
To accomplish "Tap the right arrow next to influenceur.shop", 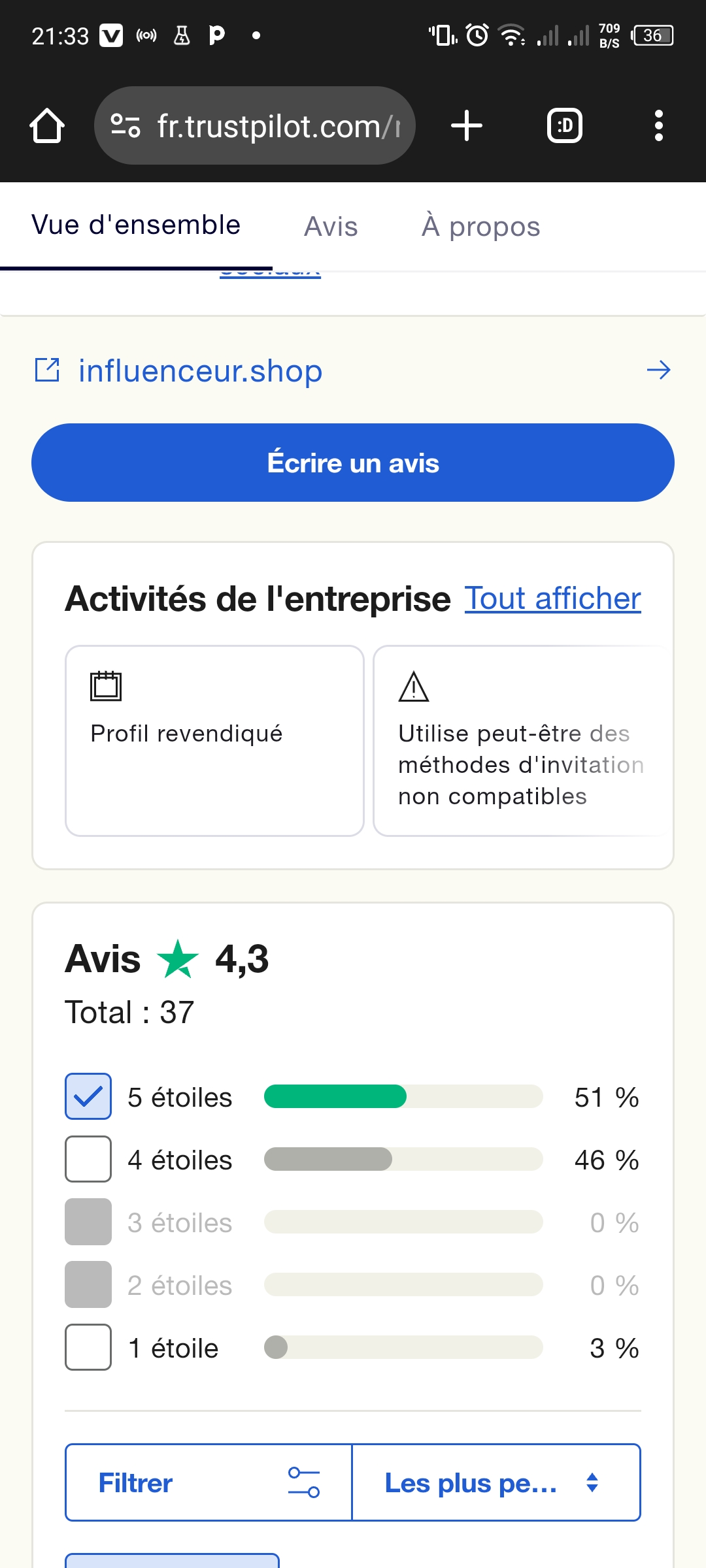I will (x=658, y=370).
